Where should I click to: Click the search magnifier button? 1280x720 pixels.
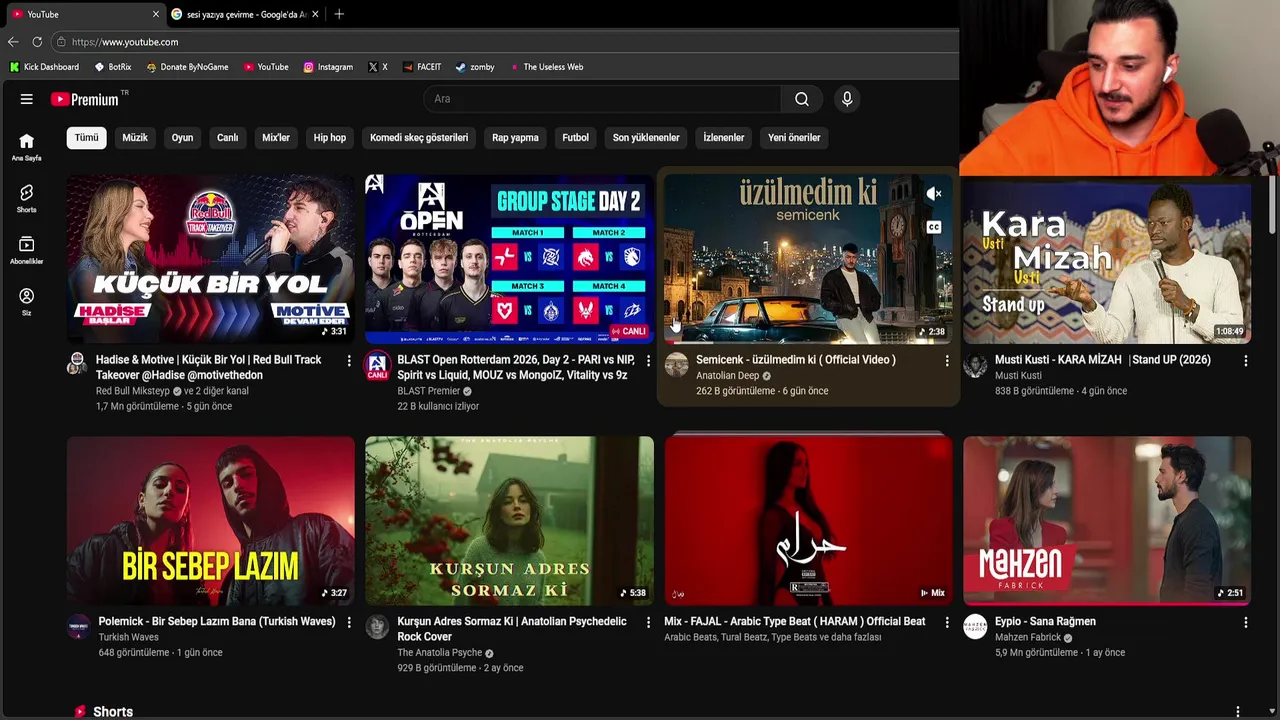click(x=802, y=99)
